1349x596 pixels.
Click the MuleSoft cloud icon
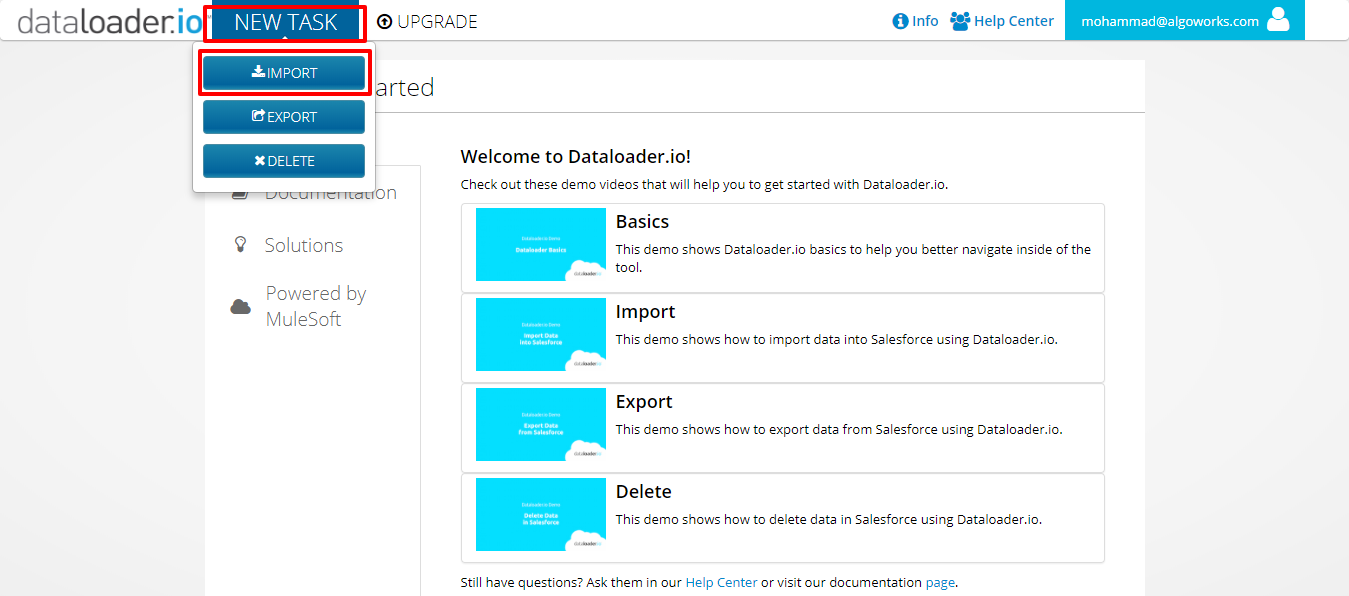(240, 307)
